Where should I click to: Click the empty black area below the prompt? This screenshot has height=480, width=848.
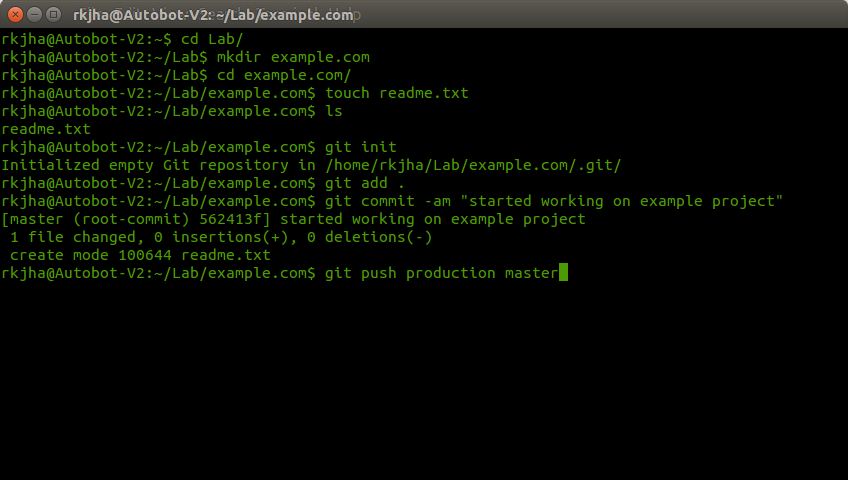pos(424,380)
